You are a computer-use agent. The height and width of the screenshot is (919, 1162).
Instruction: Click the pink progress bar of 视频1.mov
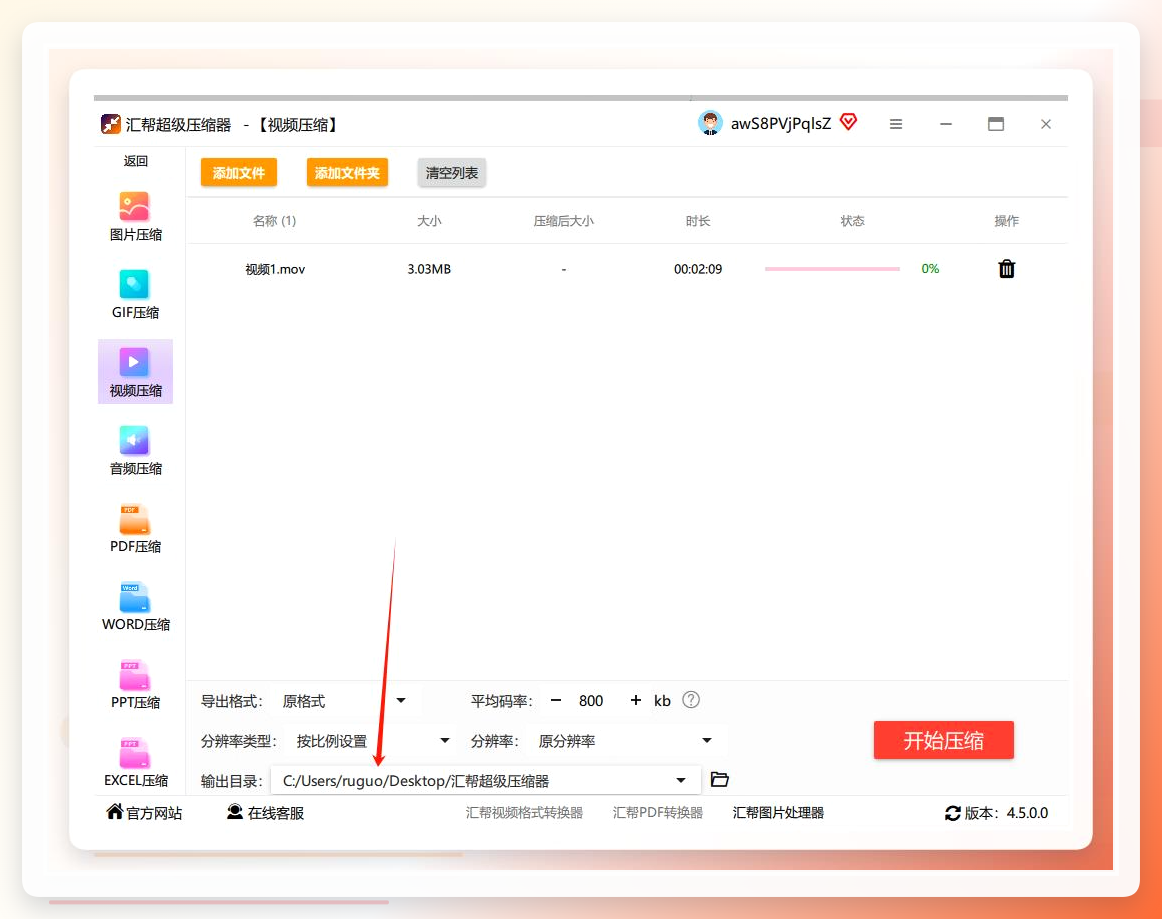point(832,269)
